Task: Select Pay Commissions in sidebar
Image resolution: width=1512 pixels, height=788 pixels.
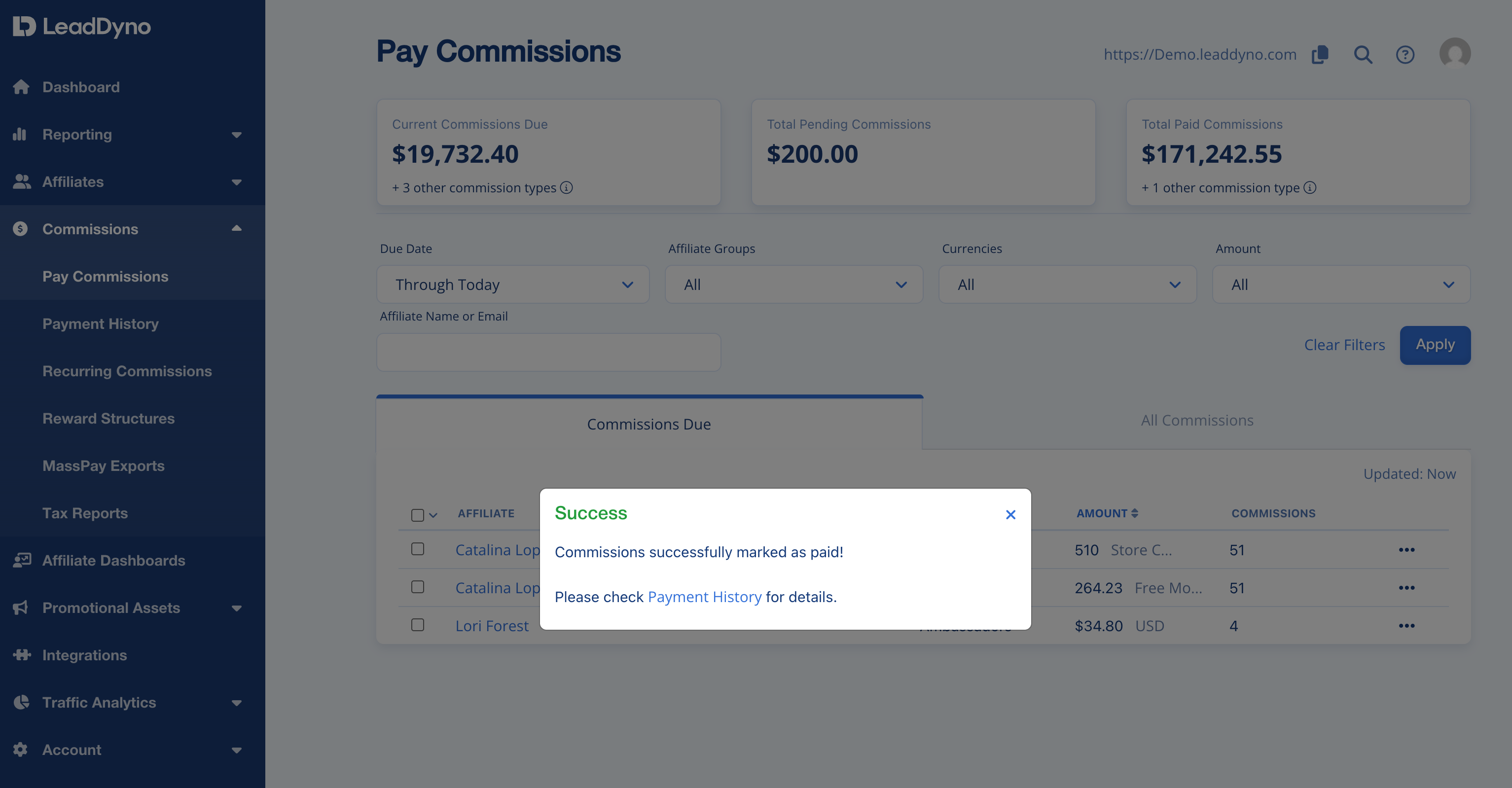Action: coord(105,276)
